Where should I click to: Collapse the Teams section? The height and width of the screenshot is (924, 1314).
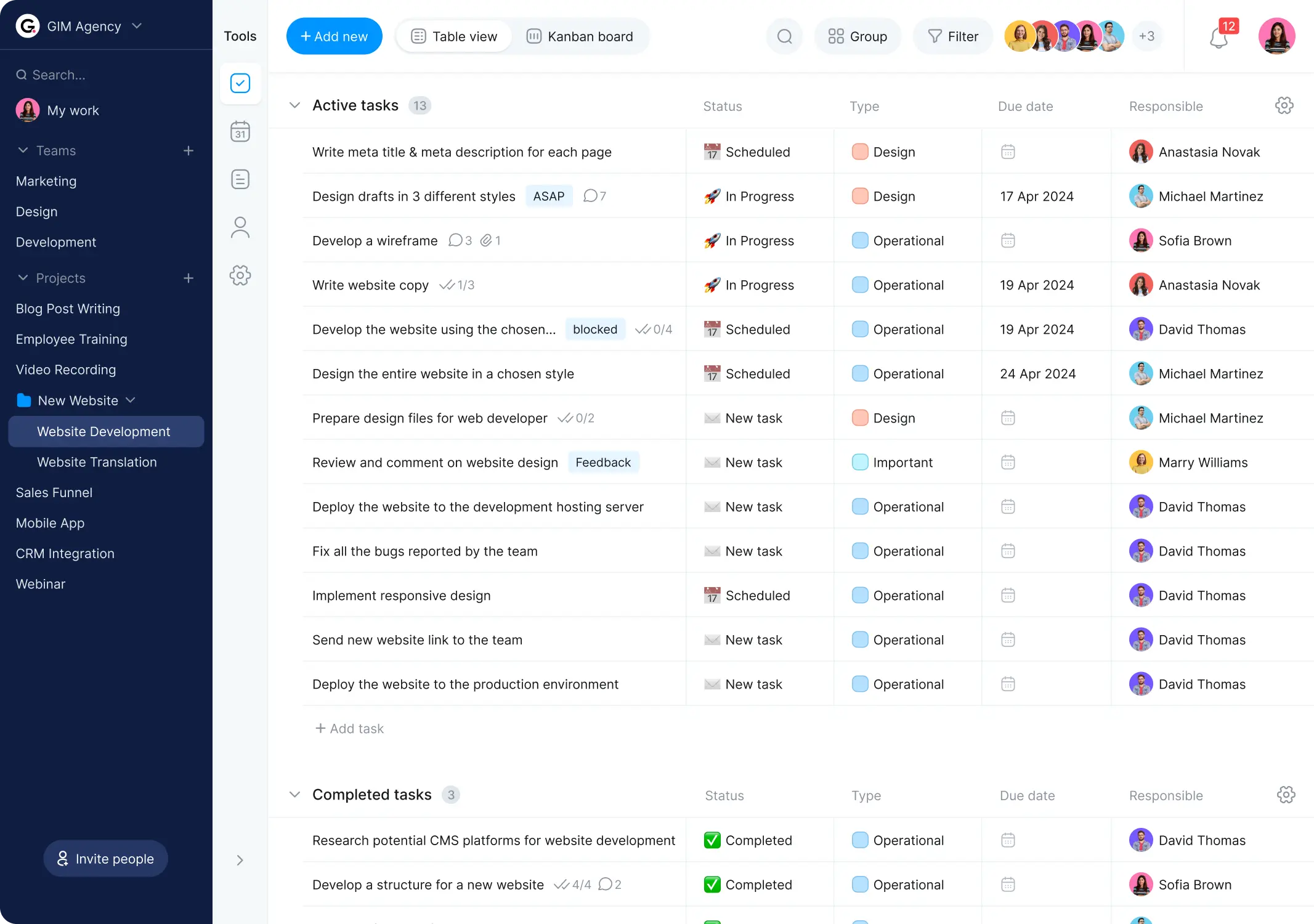(x=23, y=150)
